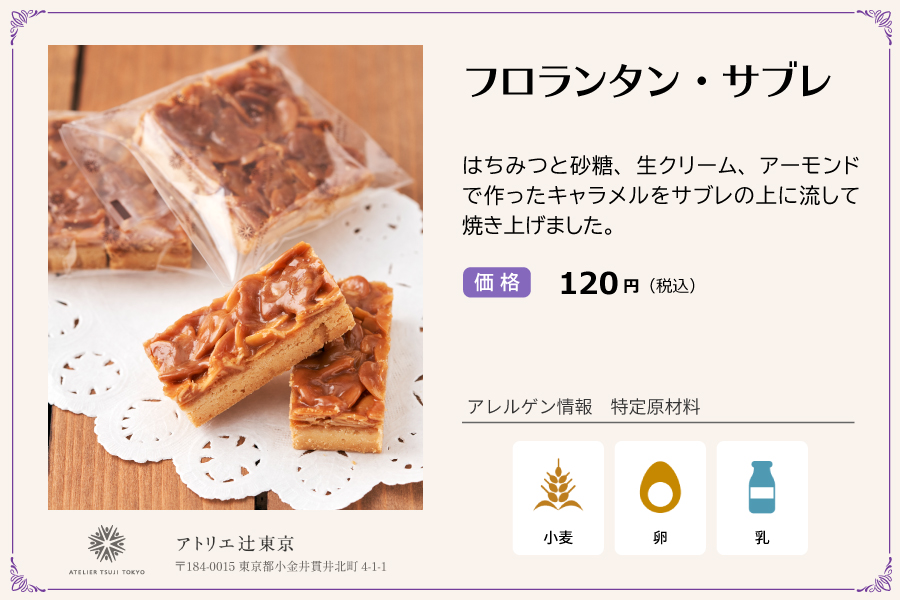900x600 pixels.
Task: Click the product description paragraph
Action: [x=661, y=195]
